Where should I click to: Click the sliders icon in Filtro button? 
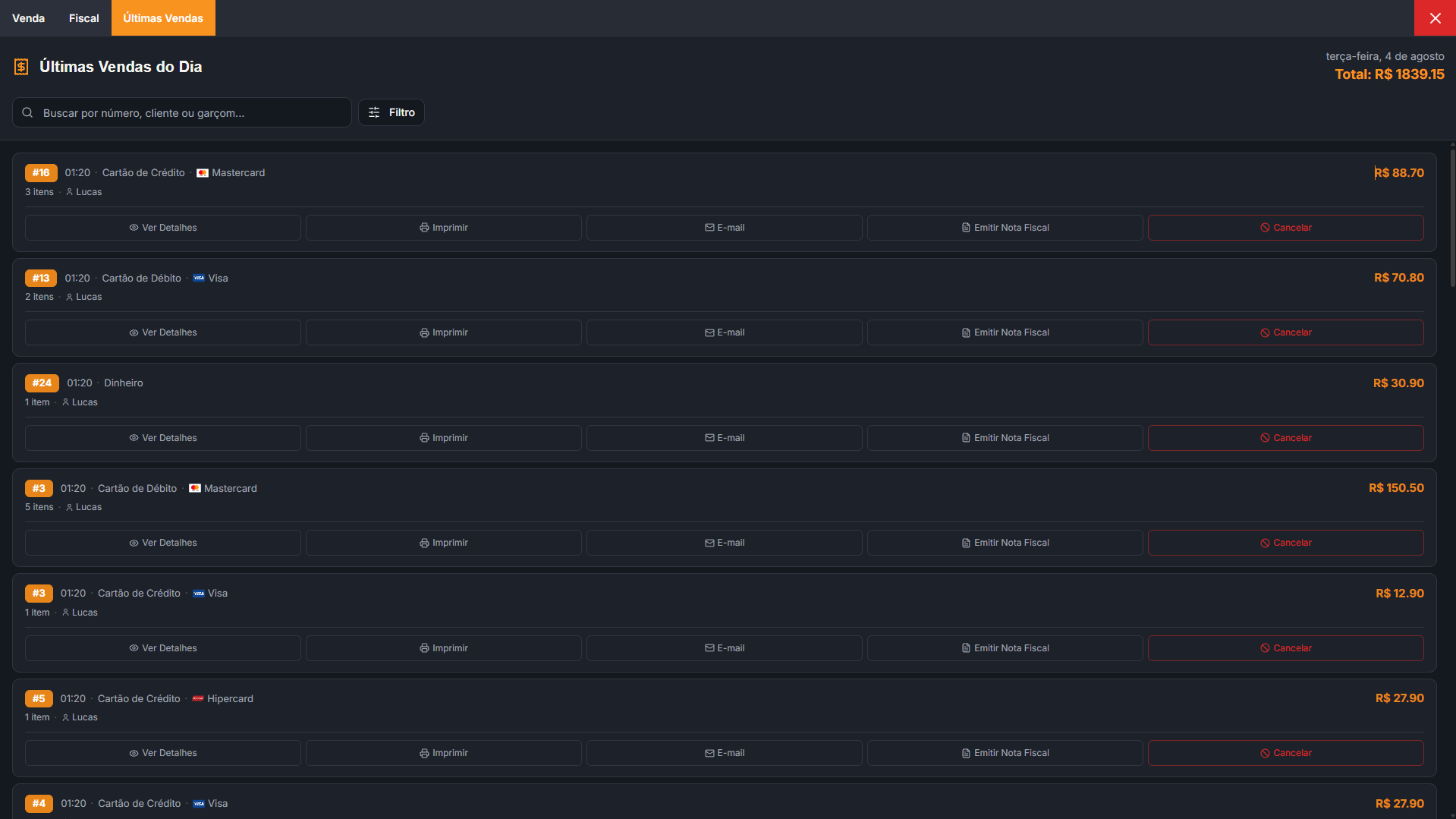click(x=374, y=112)
